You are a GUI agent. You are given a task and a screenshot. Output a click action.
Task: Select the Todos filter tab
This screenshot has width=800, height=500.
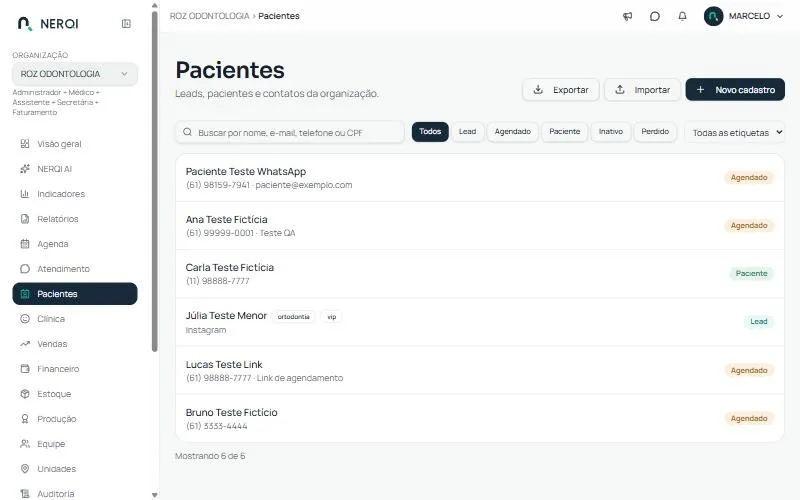[x=430, y=132]
